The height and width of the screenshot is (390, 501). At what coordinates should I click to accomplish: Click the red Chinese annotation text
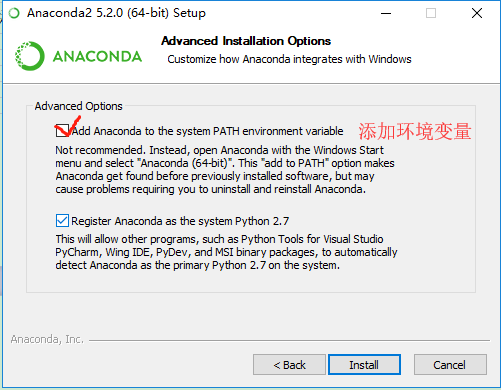pos(415,131)
